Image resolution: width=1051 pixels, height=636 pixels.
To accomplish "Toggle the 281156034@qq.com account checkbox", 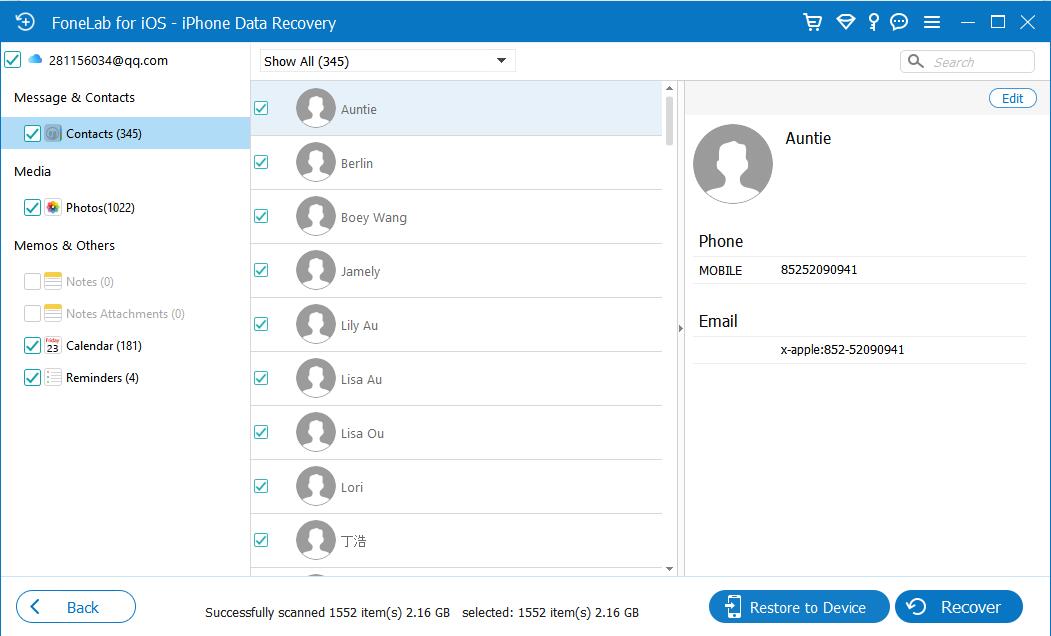I will point(13,60).
